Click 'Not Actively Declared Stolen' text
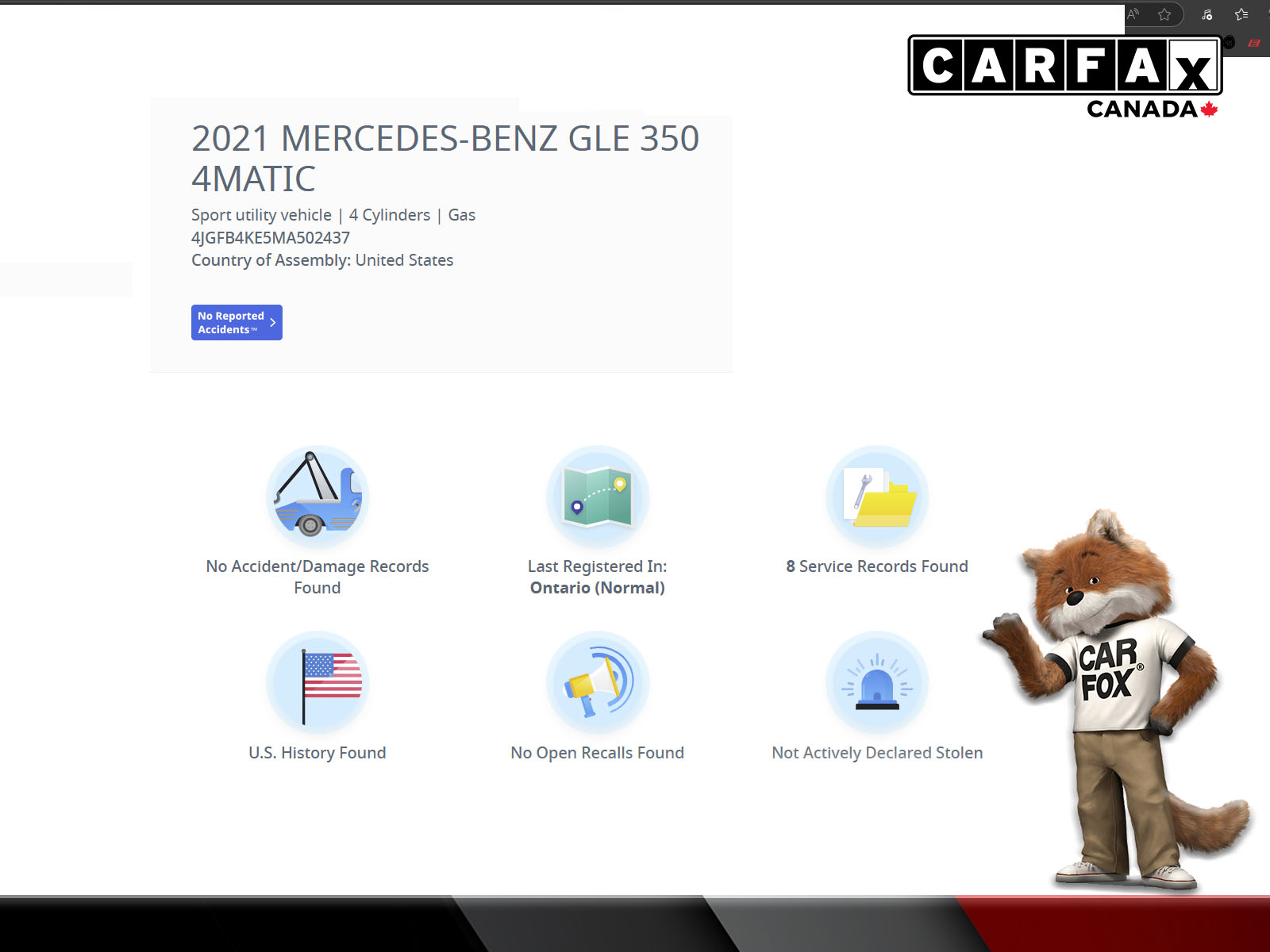 (877, 753)
